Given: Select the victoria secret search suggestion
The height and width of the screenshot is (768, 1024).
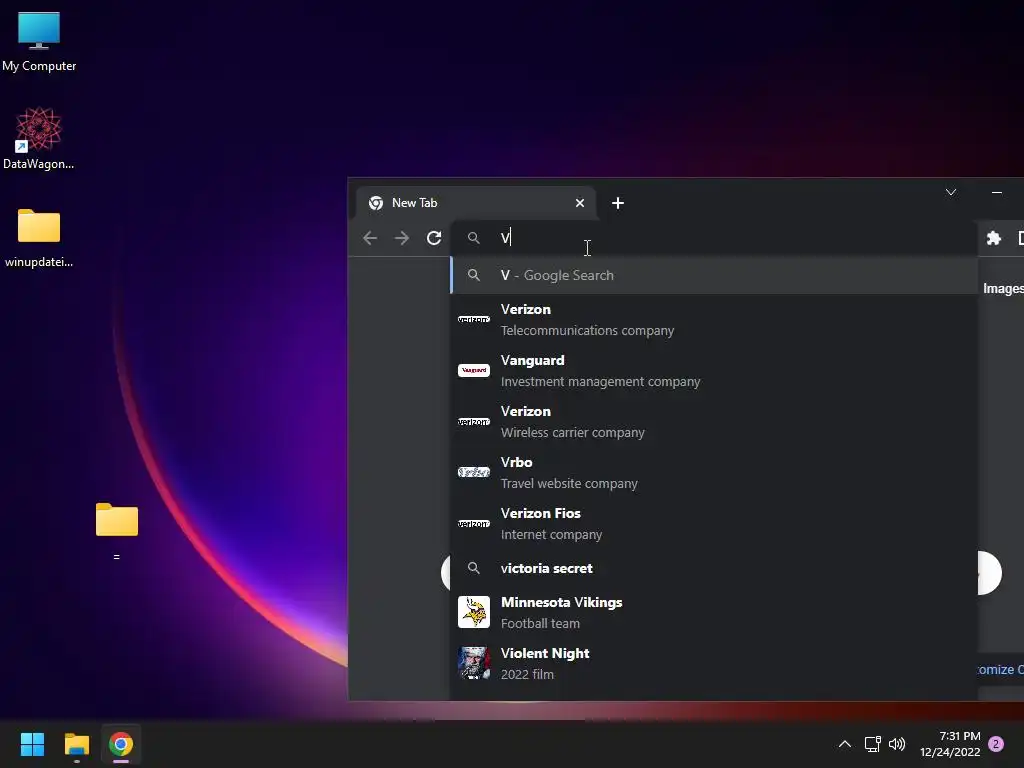Looking at the screenshot, I should 714,568.
